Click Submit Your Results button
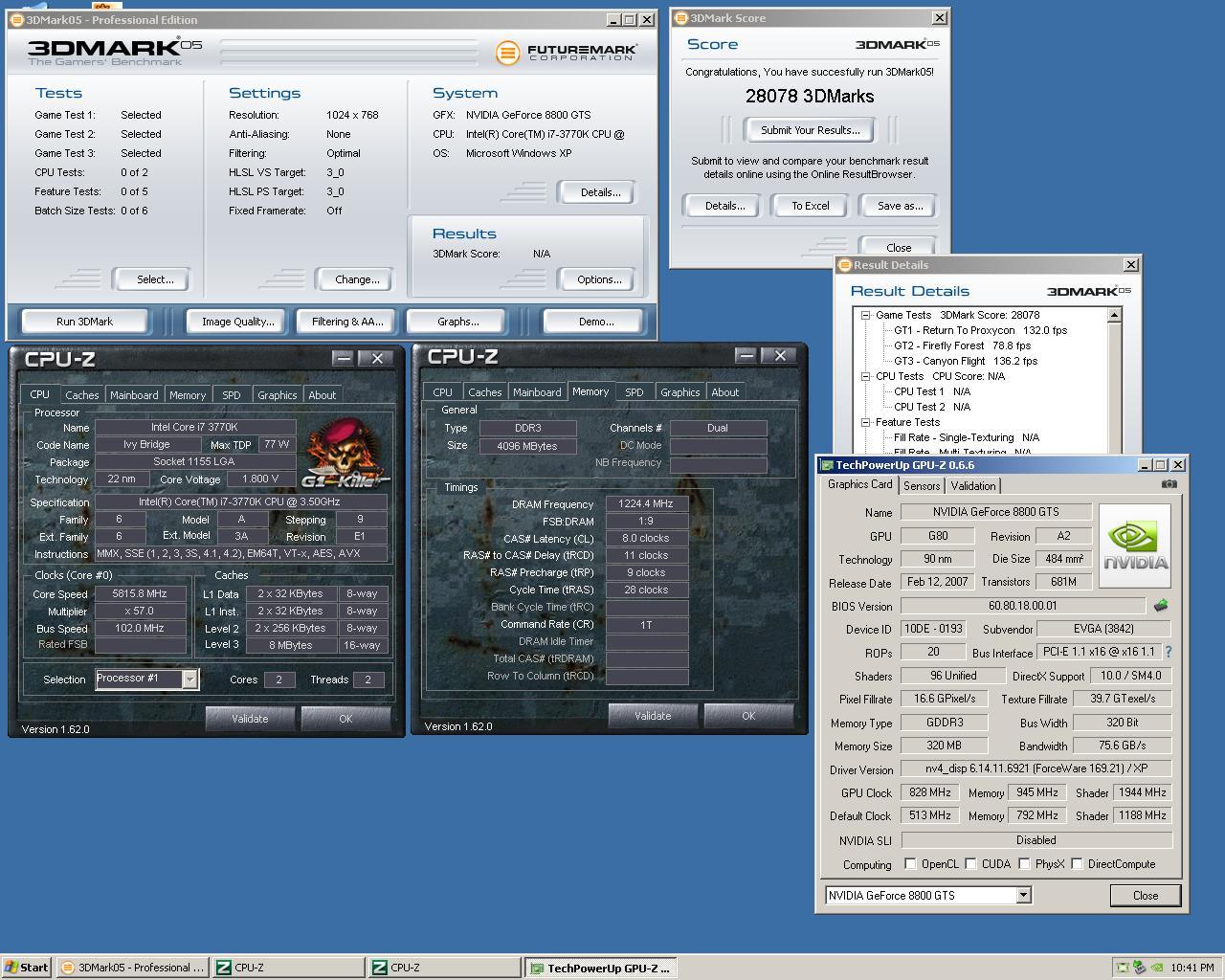Image resolution: width=1225 pixels, height=980 pixels. point(810,130)
